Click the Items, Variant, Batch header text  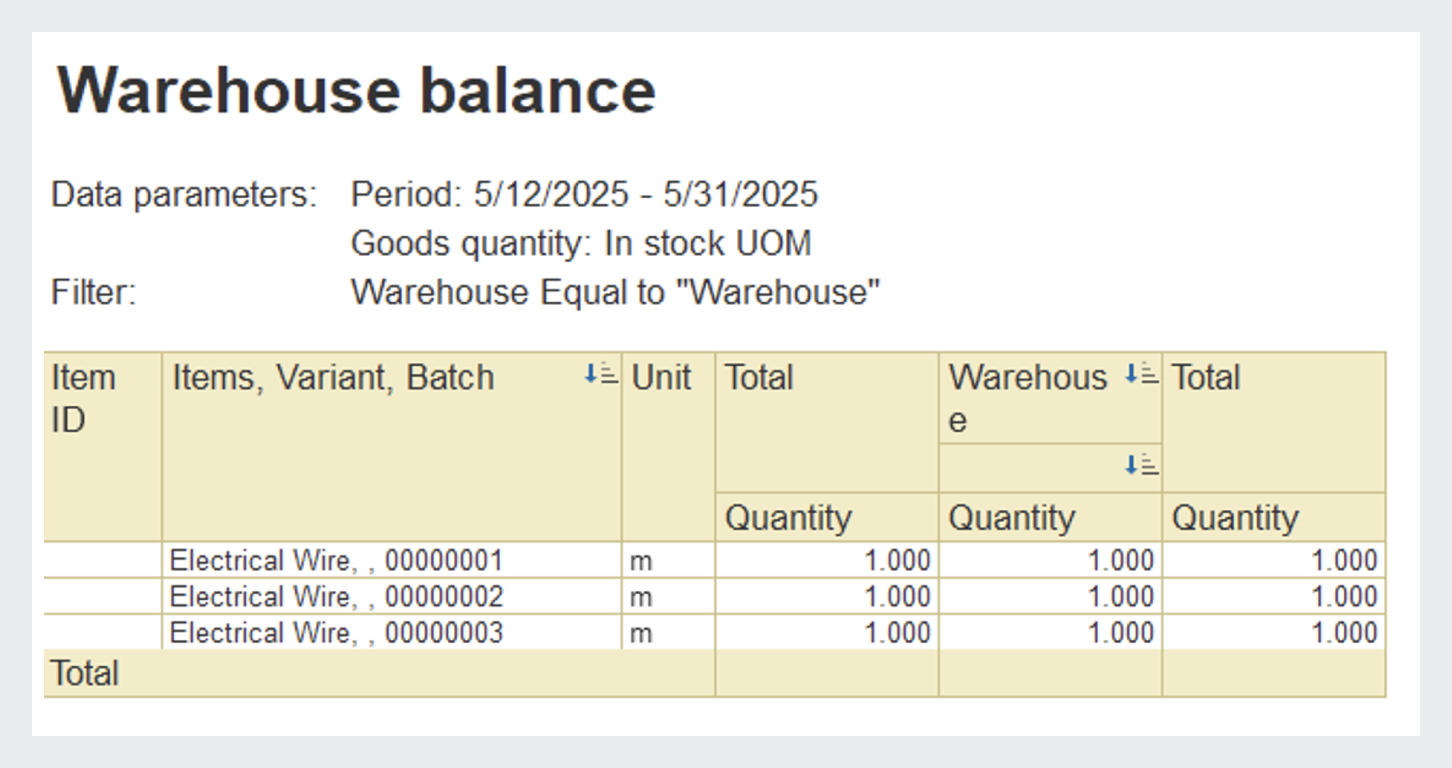pos(333,378)
